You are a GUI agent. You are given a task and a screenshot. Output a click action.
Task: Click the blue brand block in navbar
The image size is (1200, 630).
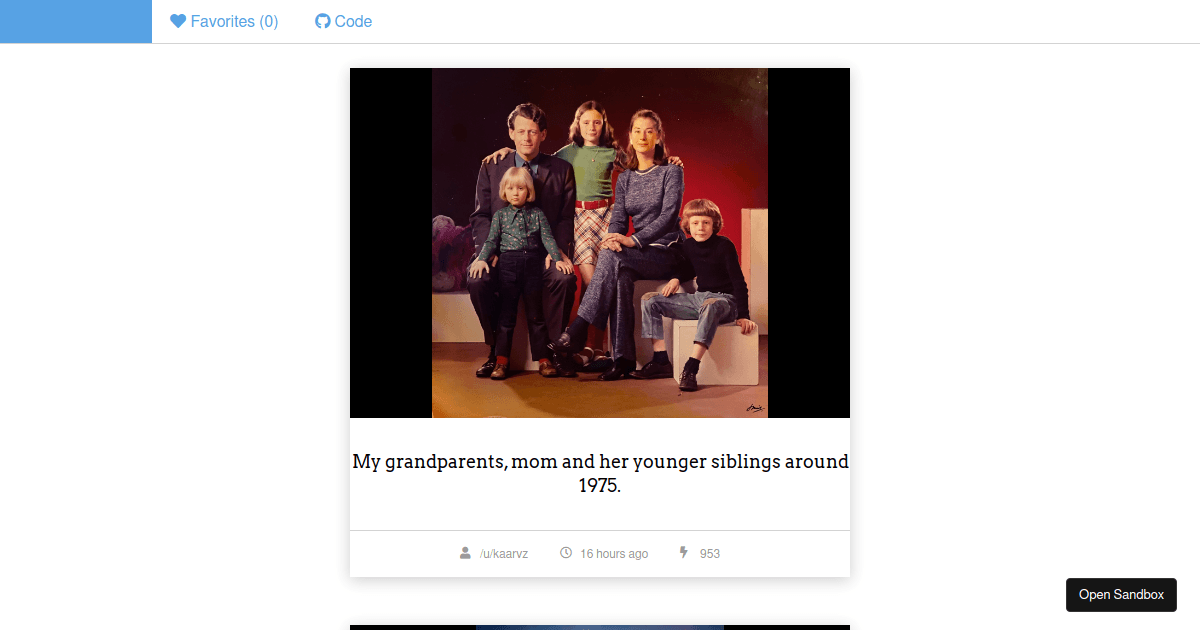click(x=76, y=21)
